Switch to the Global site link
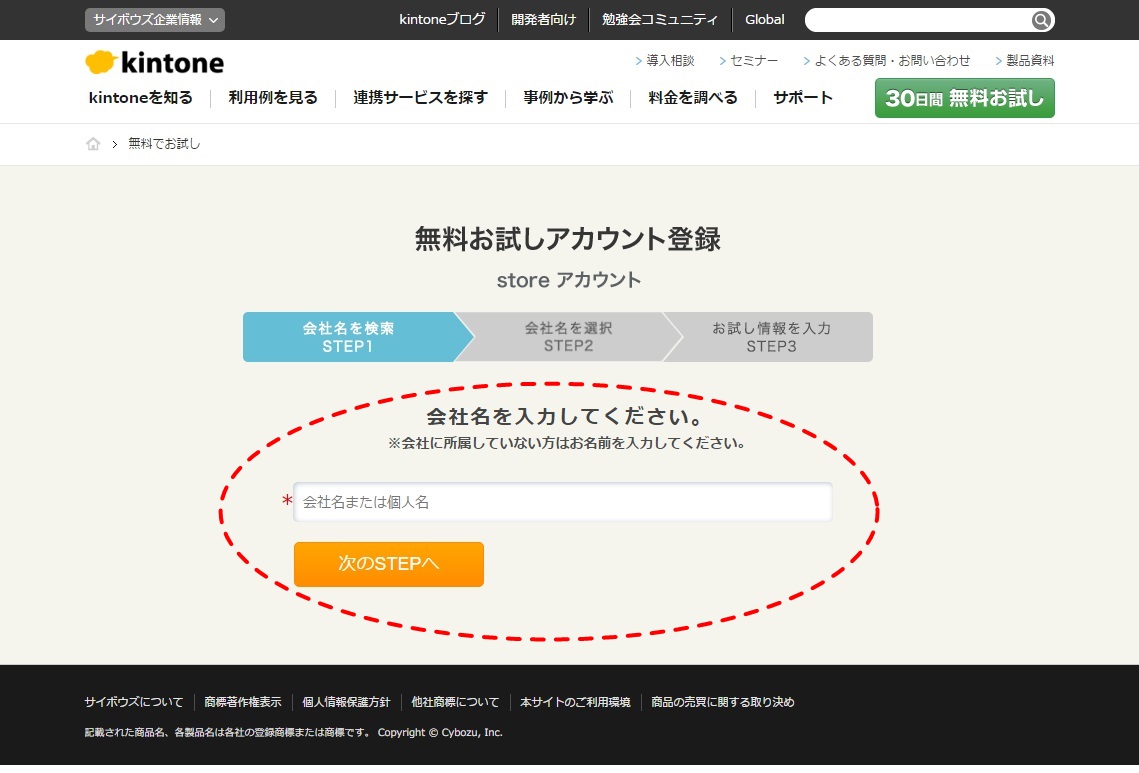This screenshot has height=773, width=1139. coord(764,20)
